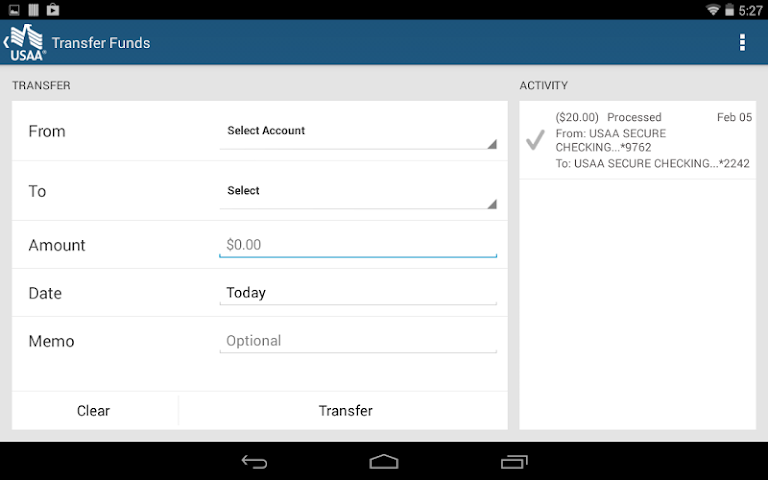Open the recent apps navigation icon
This screenshot has width=768, height=480.
(514, 461)
